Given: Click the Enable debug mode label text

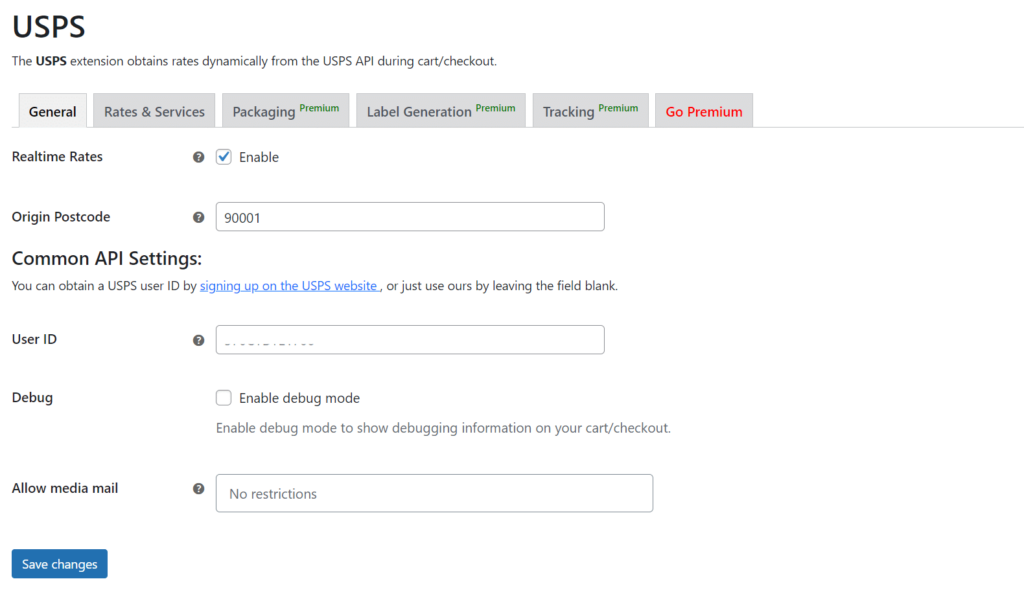Looking at the screenshot, I should [x=299, y=398].
